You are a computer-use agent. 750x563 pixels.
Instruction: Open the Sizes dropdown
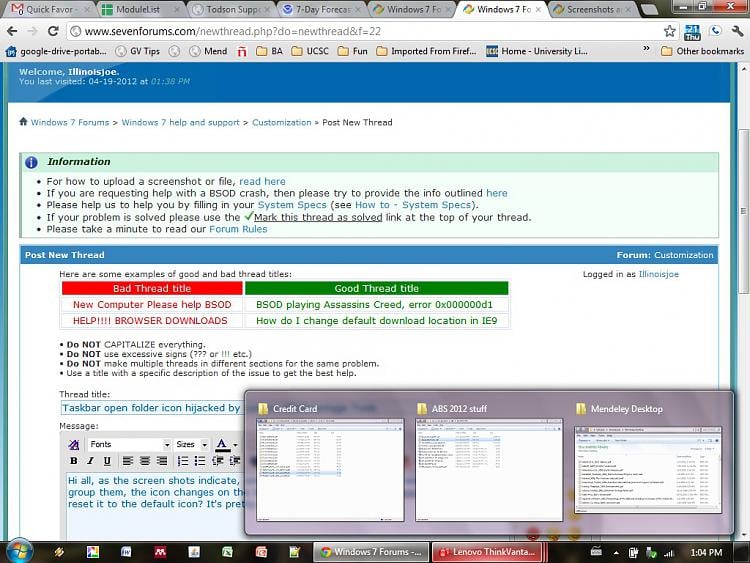[191, 444]
